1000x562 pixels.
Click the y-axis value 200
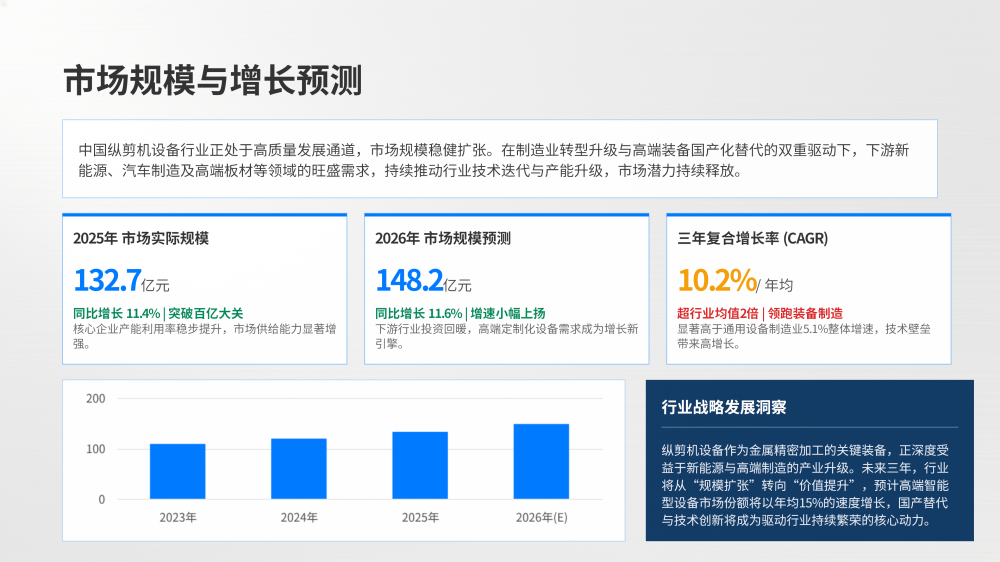click(96, 399)
